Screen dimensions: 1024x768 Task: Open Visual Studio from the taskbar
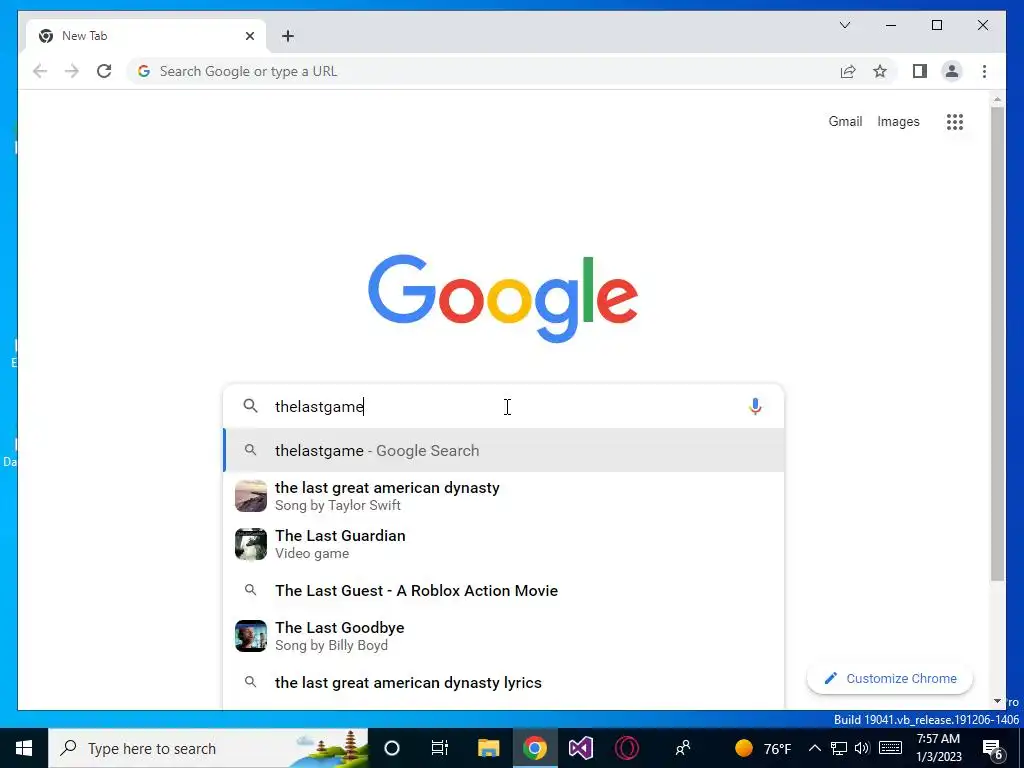point(581,748)
